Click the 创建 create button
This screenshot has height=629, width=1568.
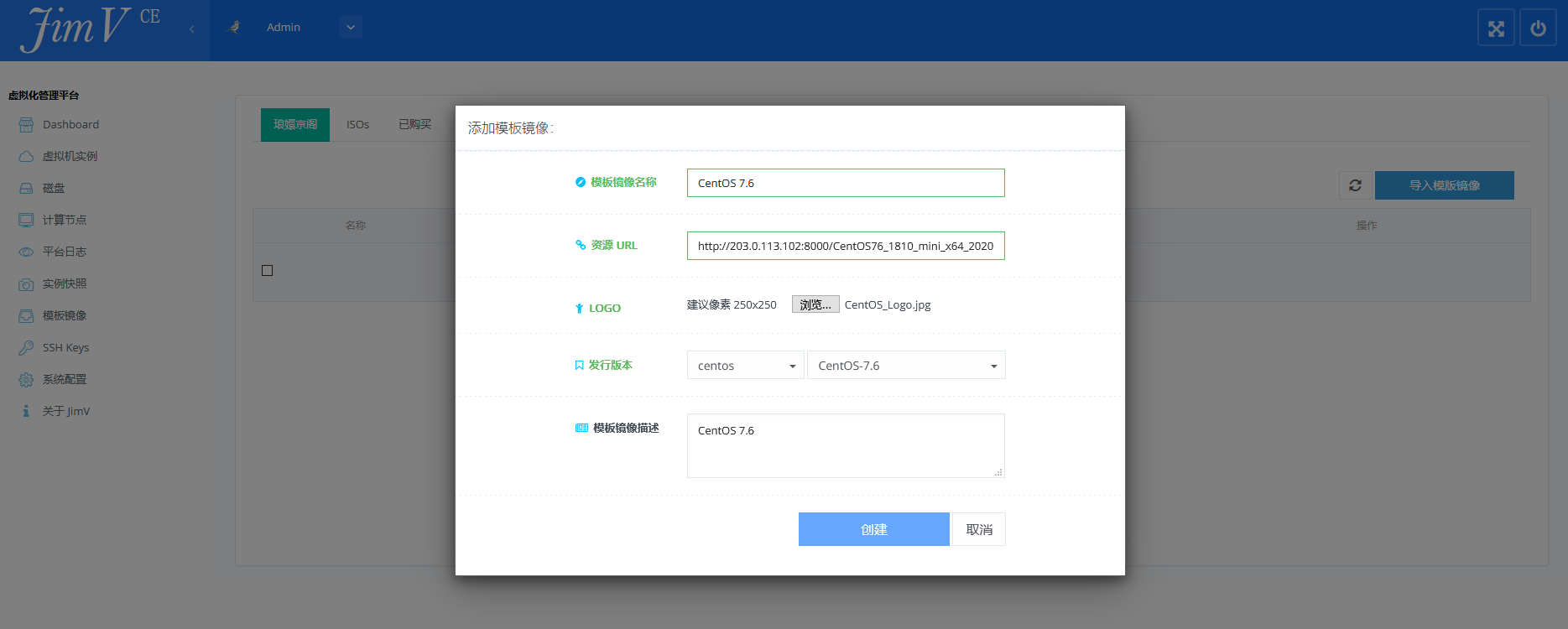tap(873, 529)
